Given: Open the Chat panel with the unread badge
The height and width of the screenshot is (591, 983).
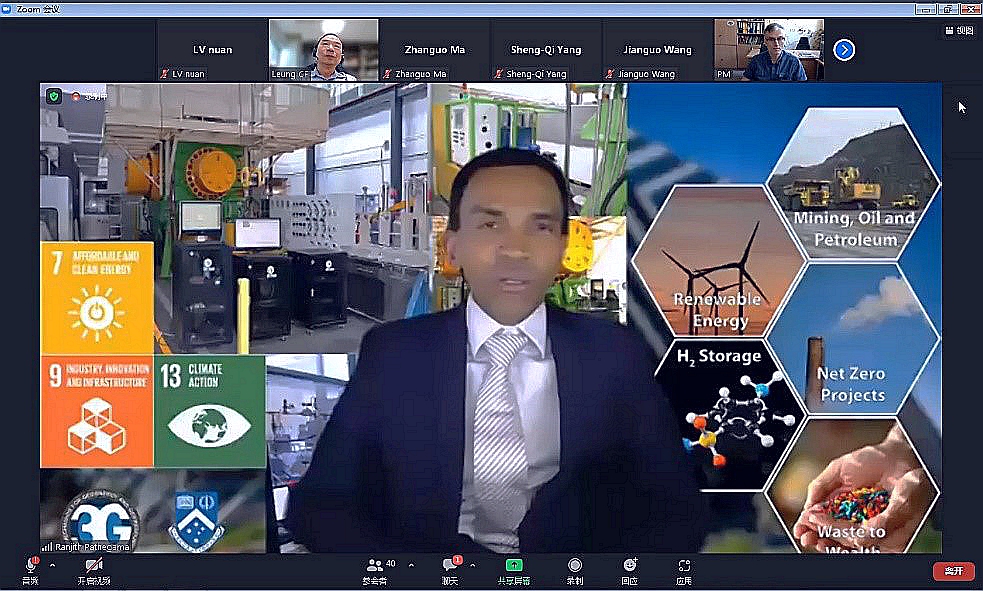Looking at the screenshot, I should point(450,567).
